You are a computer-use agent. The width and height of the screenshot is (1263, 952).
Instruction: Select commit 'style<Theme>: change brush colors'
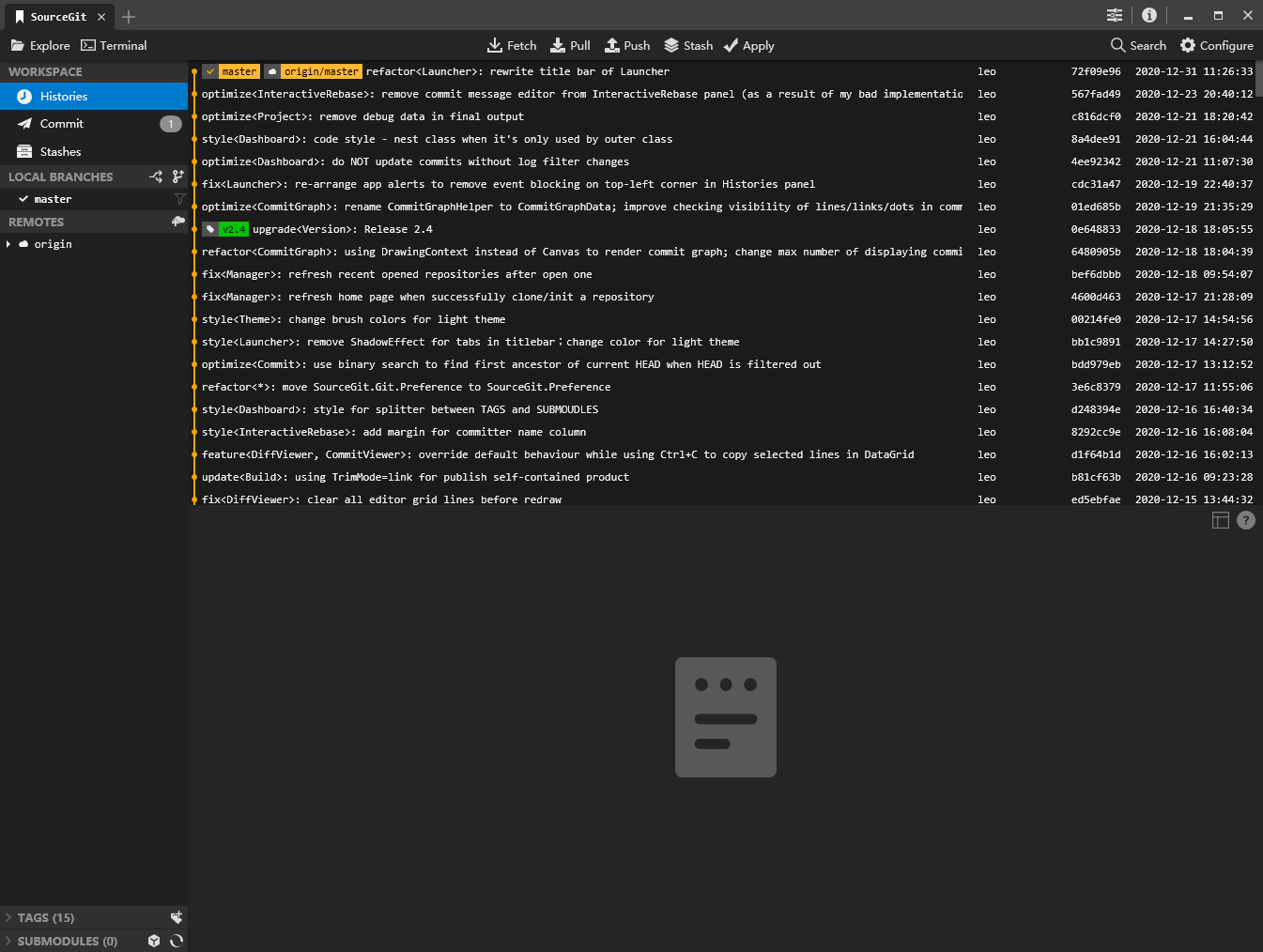pos(723,319)
